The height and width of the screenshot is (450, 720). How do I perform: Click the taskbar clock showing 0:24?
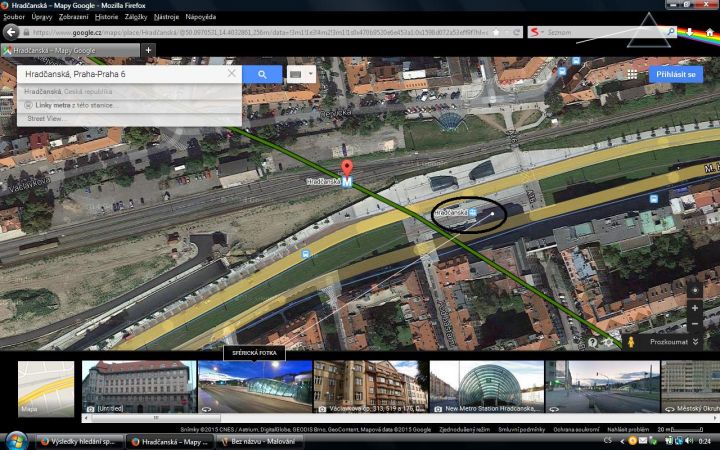(705, 441)
